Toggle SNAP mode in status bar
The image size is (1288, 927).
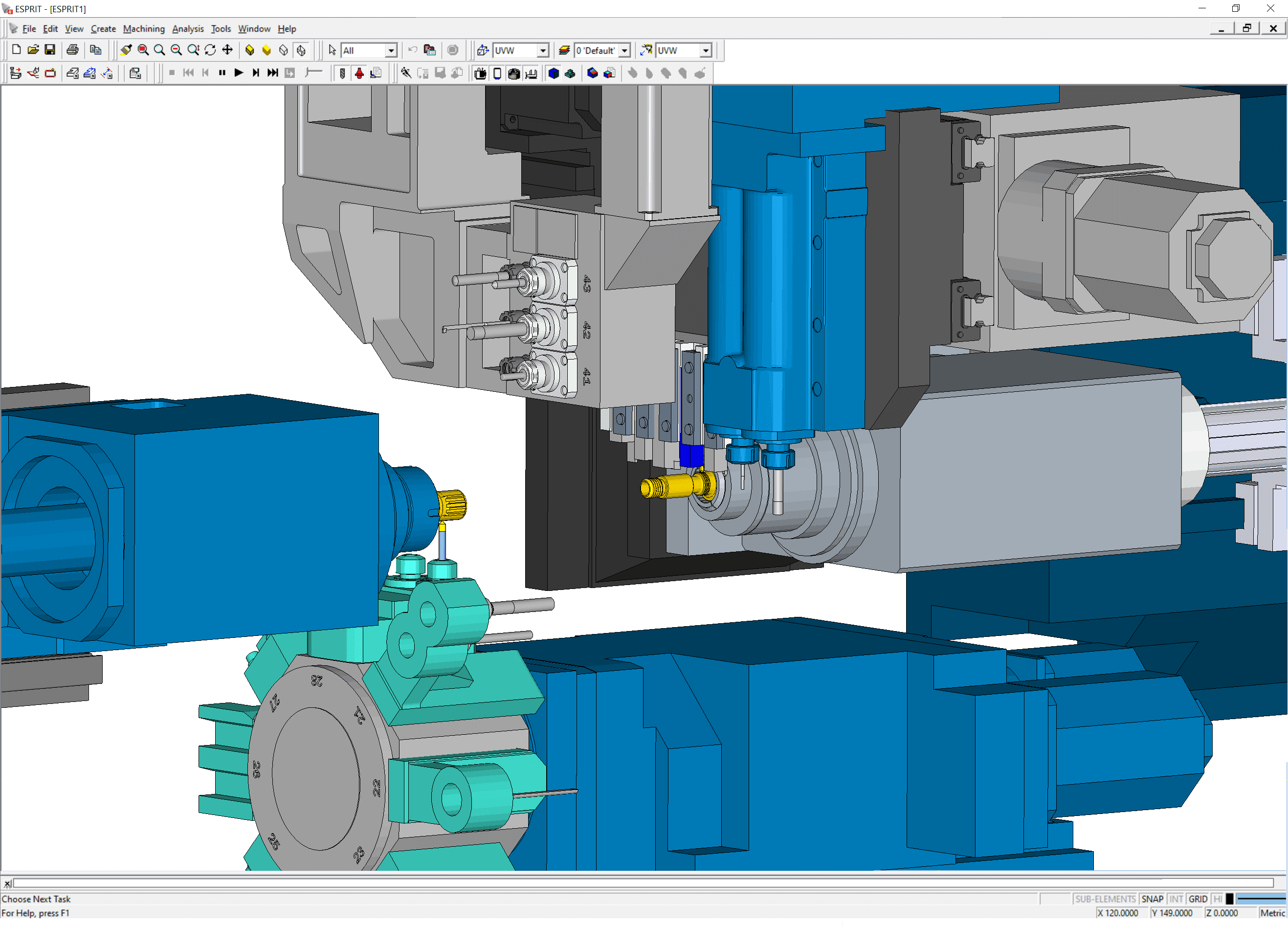point(1152,899)
